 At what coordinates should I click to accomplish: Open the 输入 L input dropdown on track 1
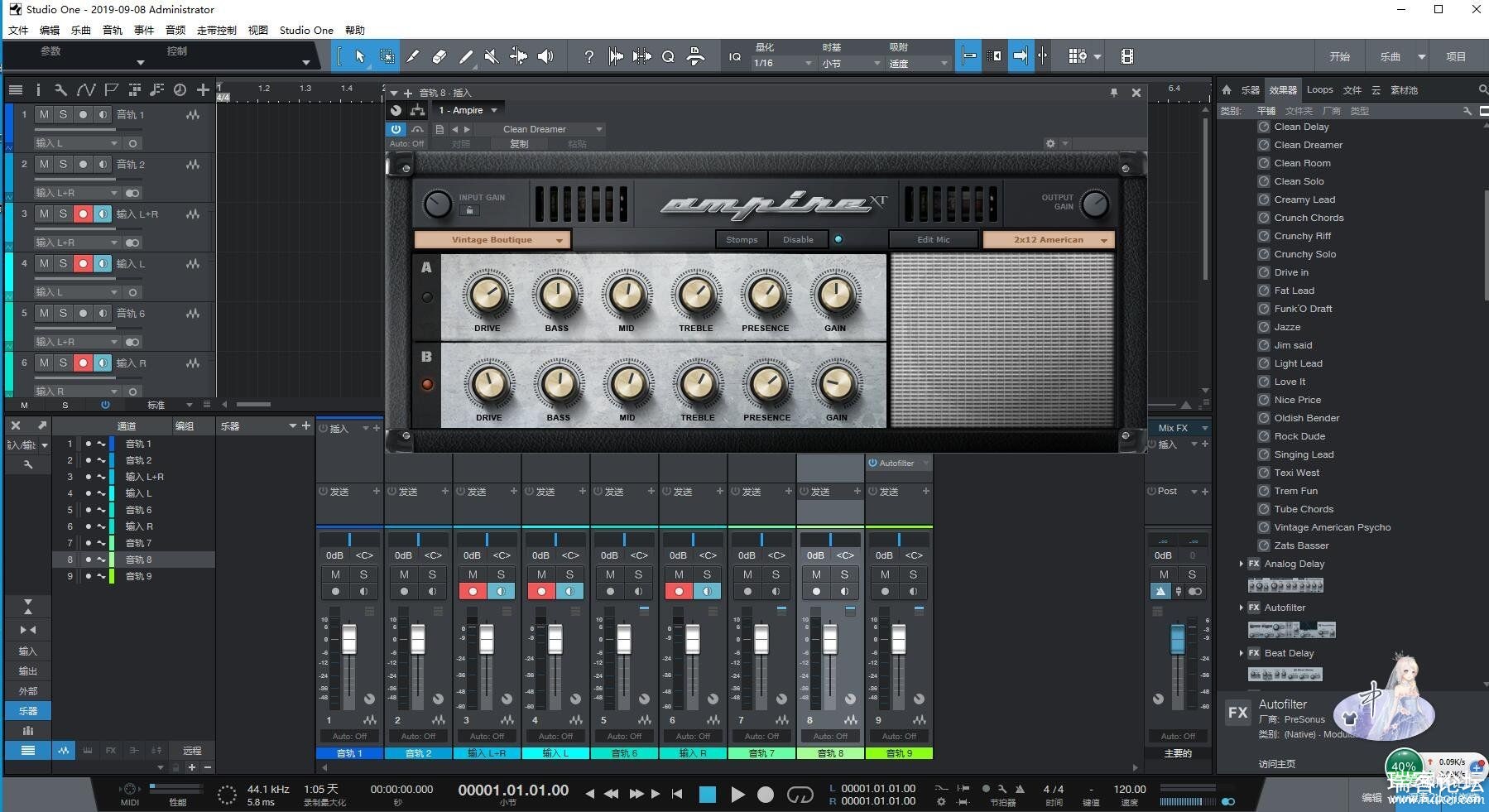point(77,143)
